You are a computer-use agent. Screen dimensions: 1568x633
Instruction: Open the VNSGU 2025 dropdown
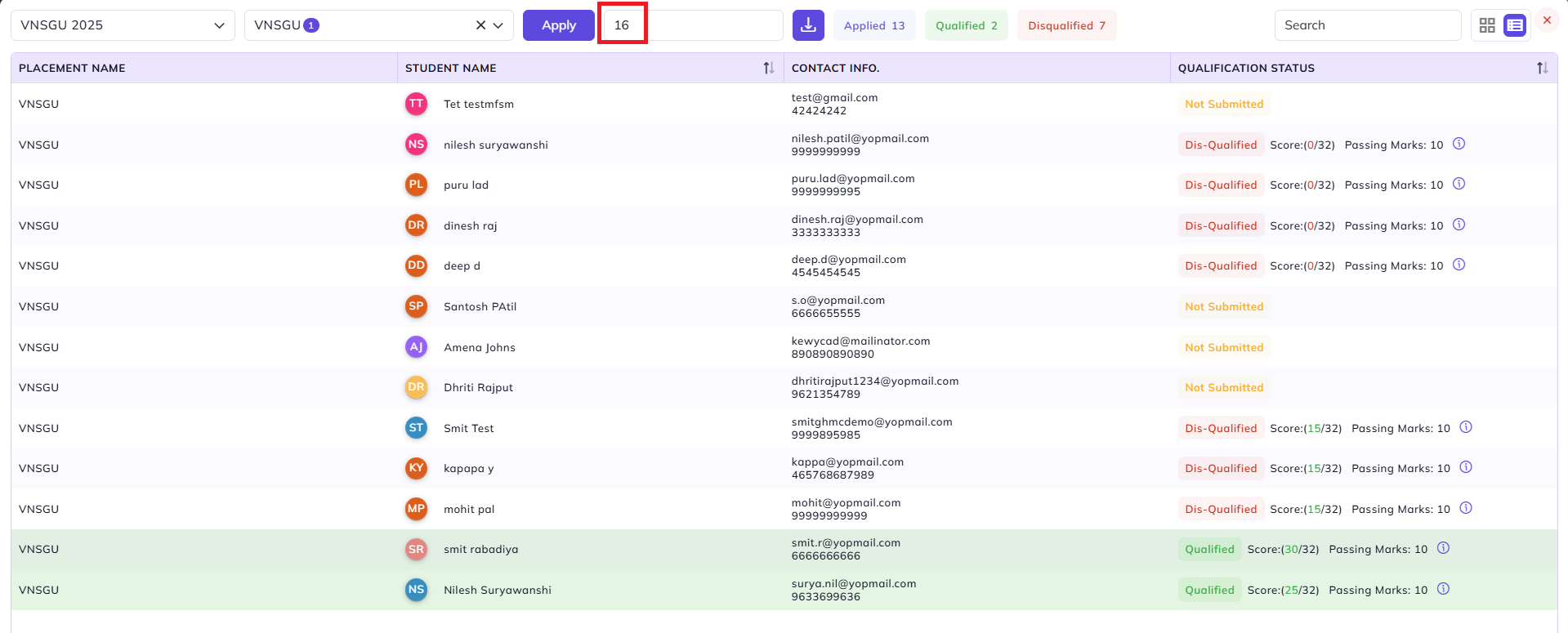point(123,25)
